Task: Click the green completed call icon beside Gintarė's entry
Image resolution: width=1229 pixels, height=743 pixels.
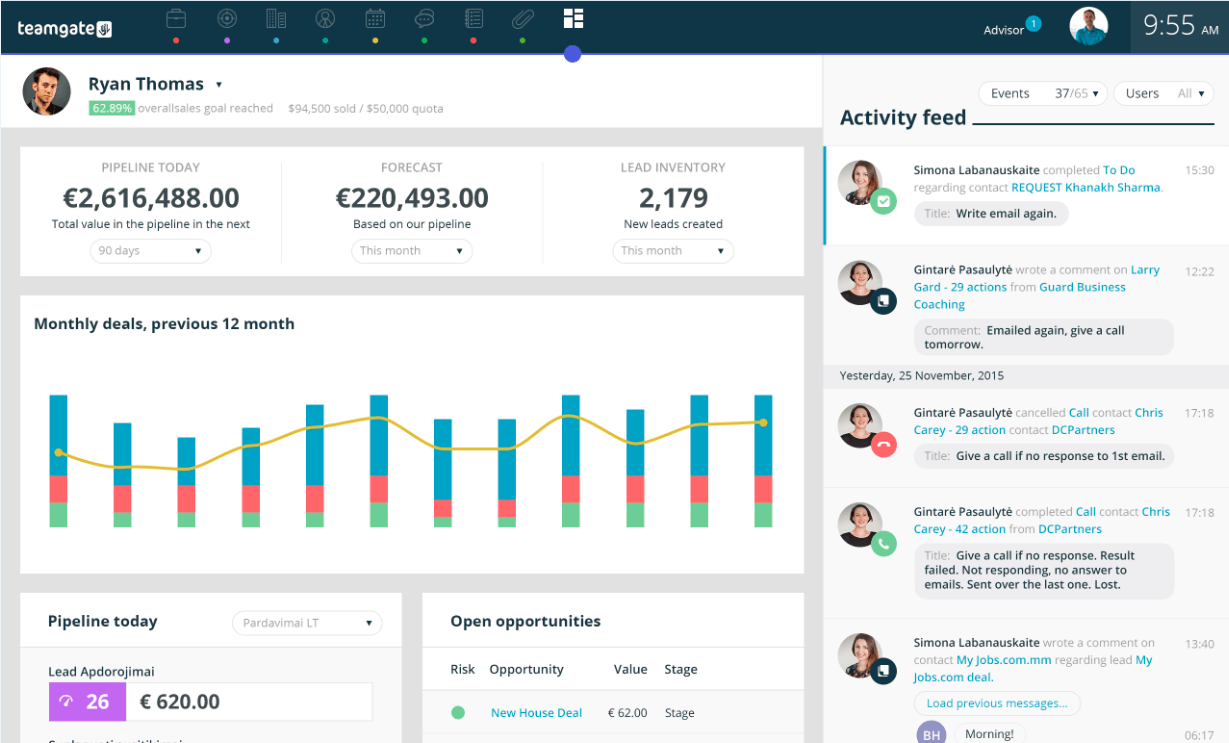Action: coord(884,544)
